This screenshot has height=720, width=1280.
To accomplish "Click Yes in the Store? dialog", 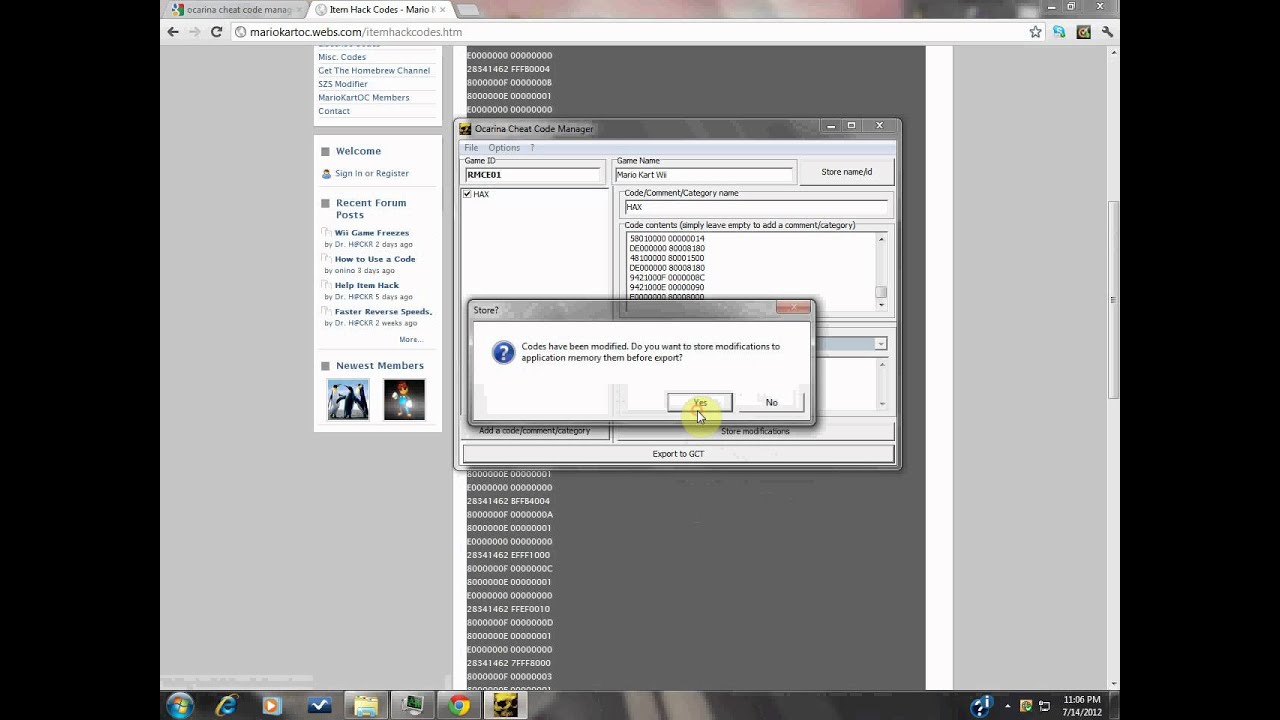I will [700, 402].
